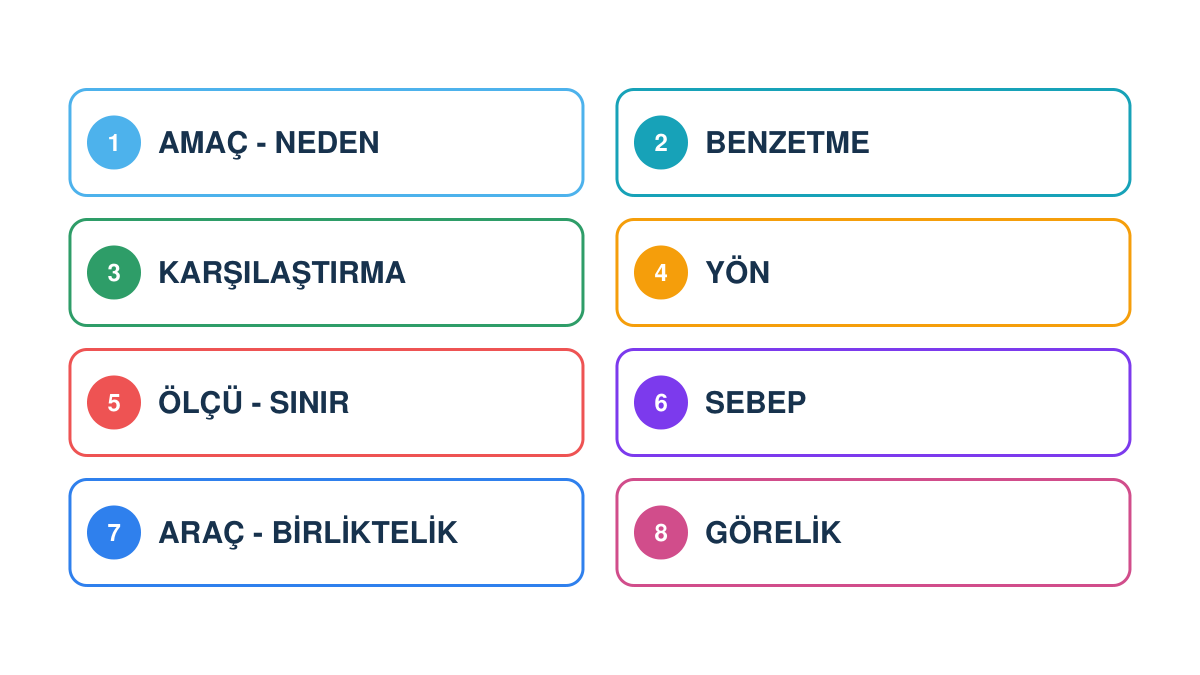The height and width of the screenshot is (675, 1200).
Task: Select the YÖN text label
Action: coord(738,272)
